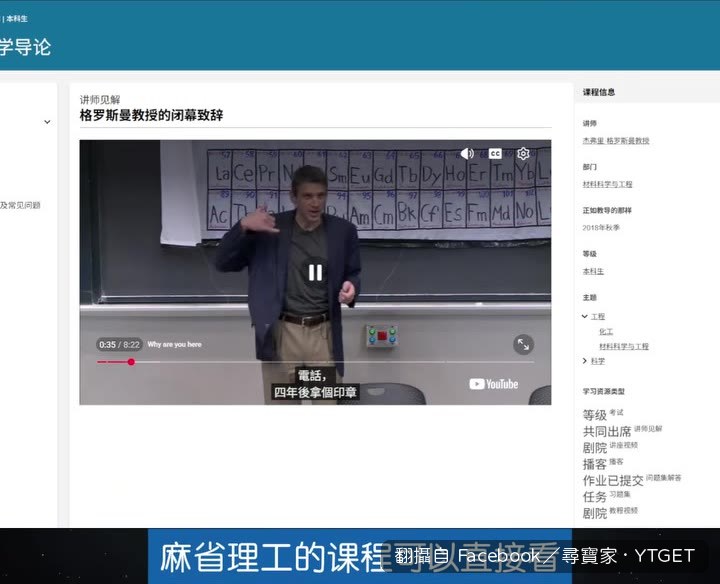Click the 学习资源类型 section heading
Viewport: 720px width, 584px height.
click(x=603, y=391)
